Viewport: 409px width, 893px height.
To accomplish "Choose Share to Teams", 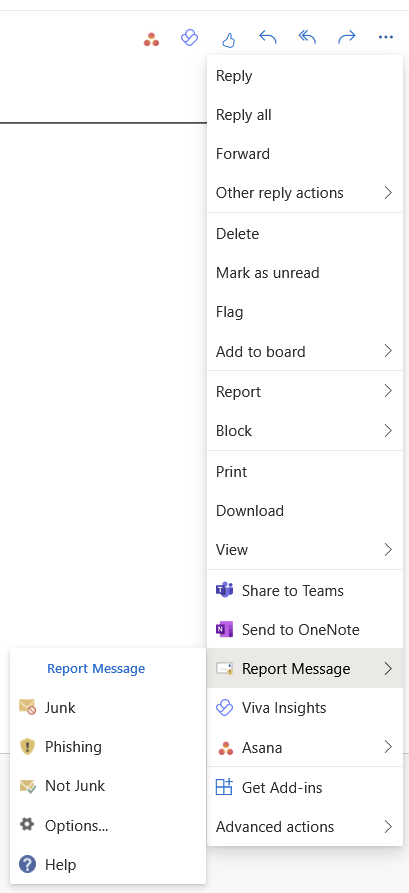I will point(305,591).
